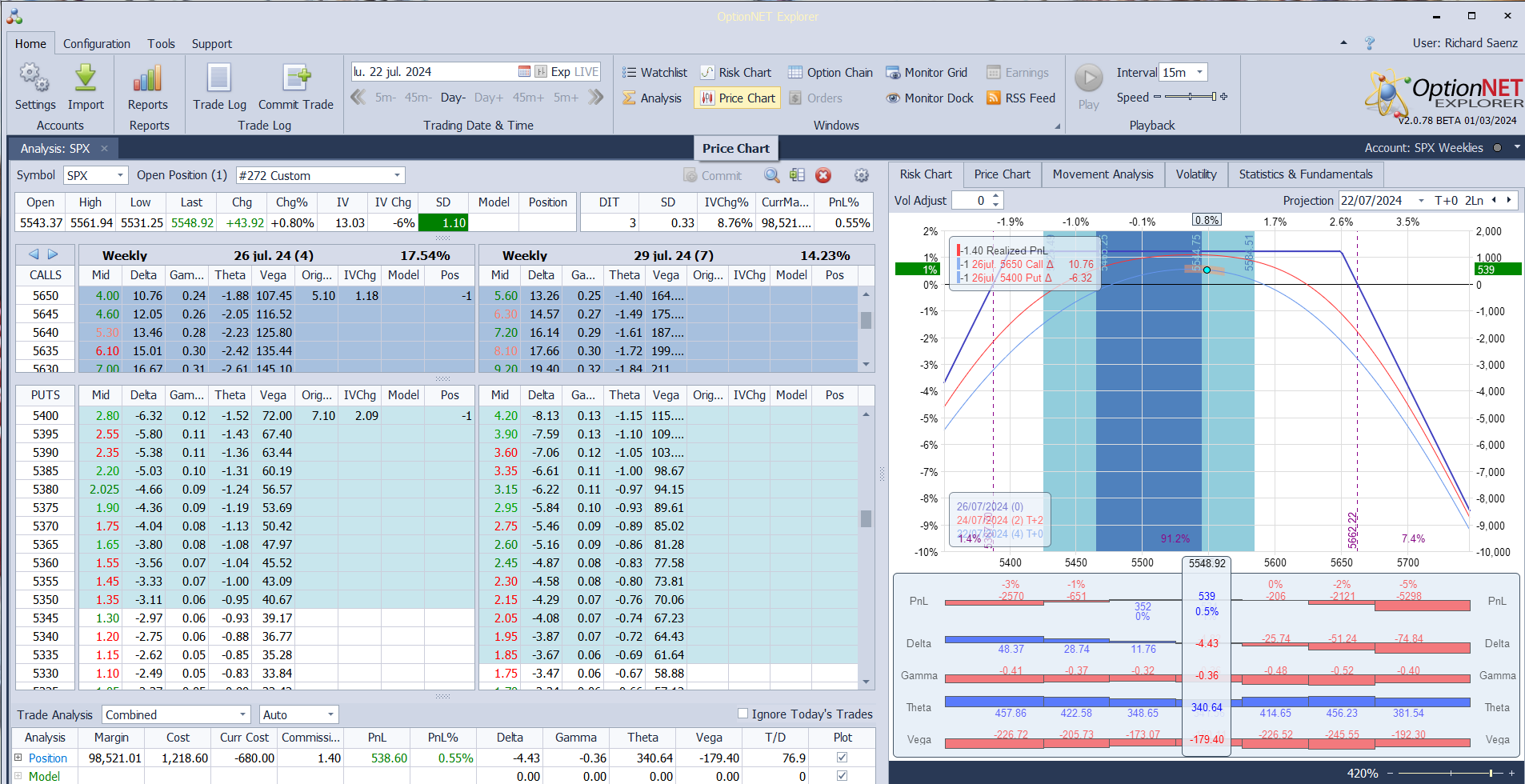The height and width of the screenshot is (784, 1525).
Task: Click the Vol Adjust up stepper arrow
Action: tap(996, 196)
